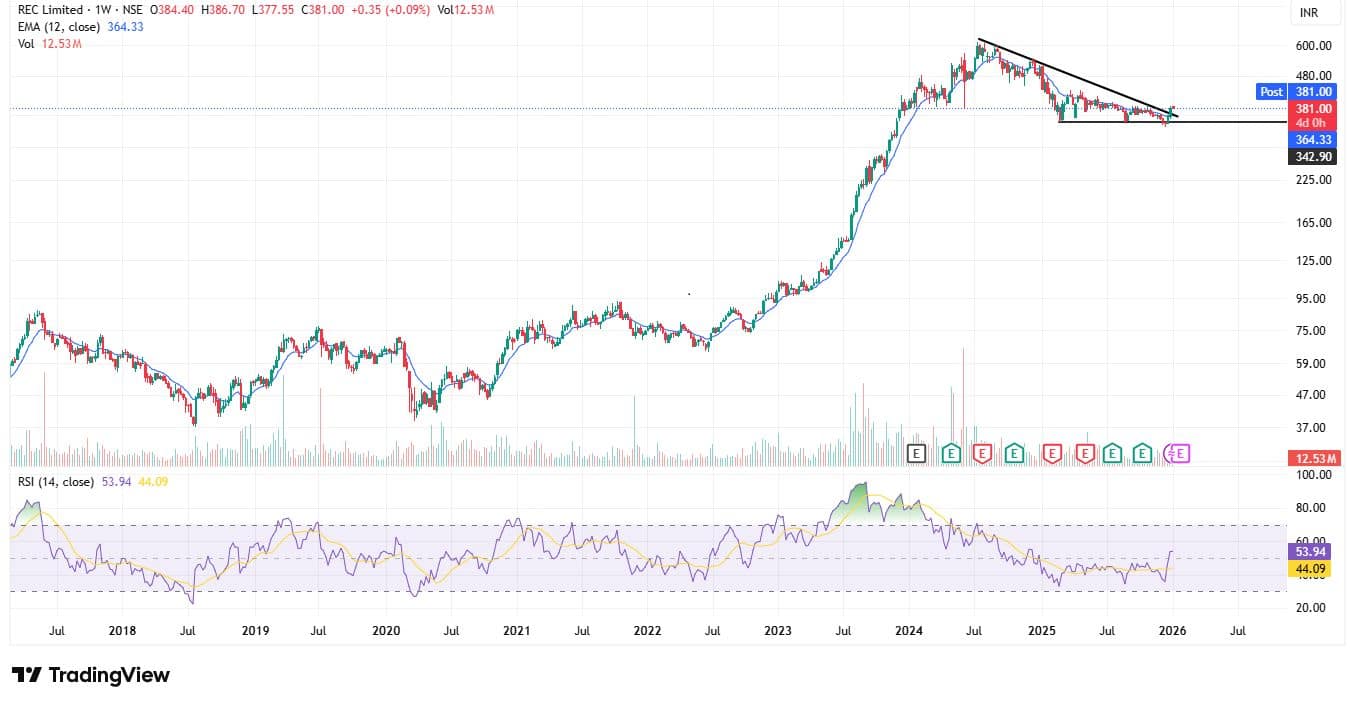Click the RSI 20.00 axis tick
The height and width of the screenshot is (705, 1355).
[x=1313, y=608]
